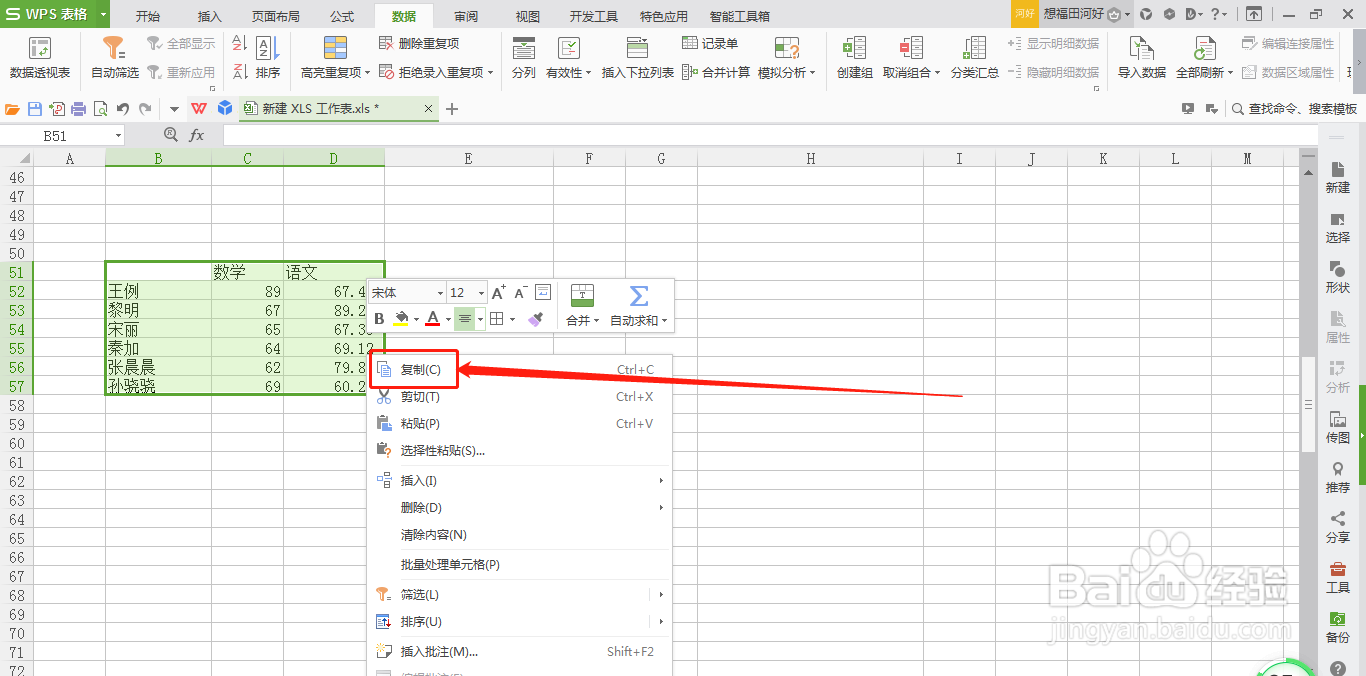Close the 新建 XLS 工作表.xls tab
The height and width of the screenshot is (676, 1366).
click(429, 109)
